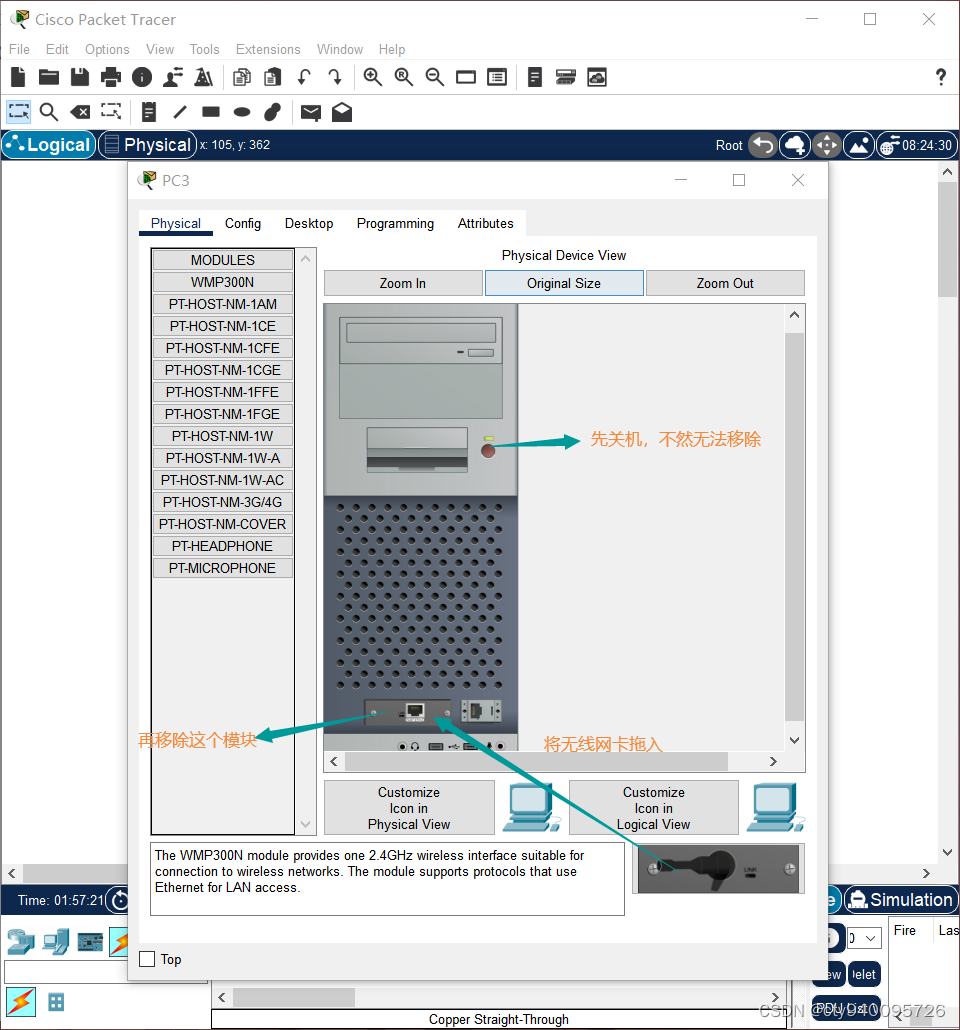Open the File menu
Viewport: 960px width, 1030px height.
[19, 49]
